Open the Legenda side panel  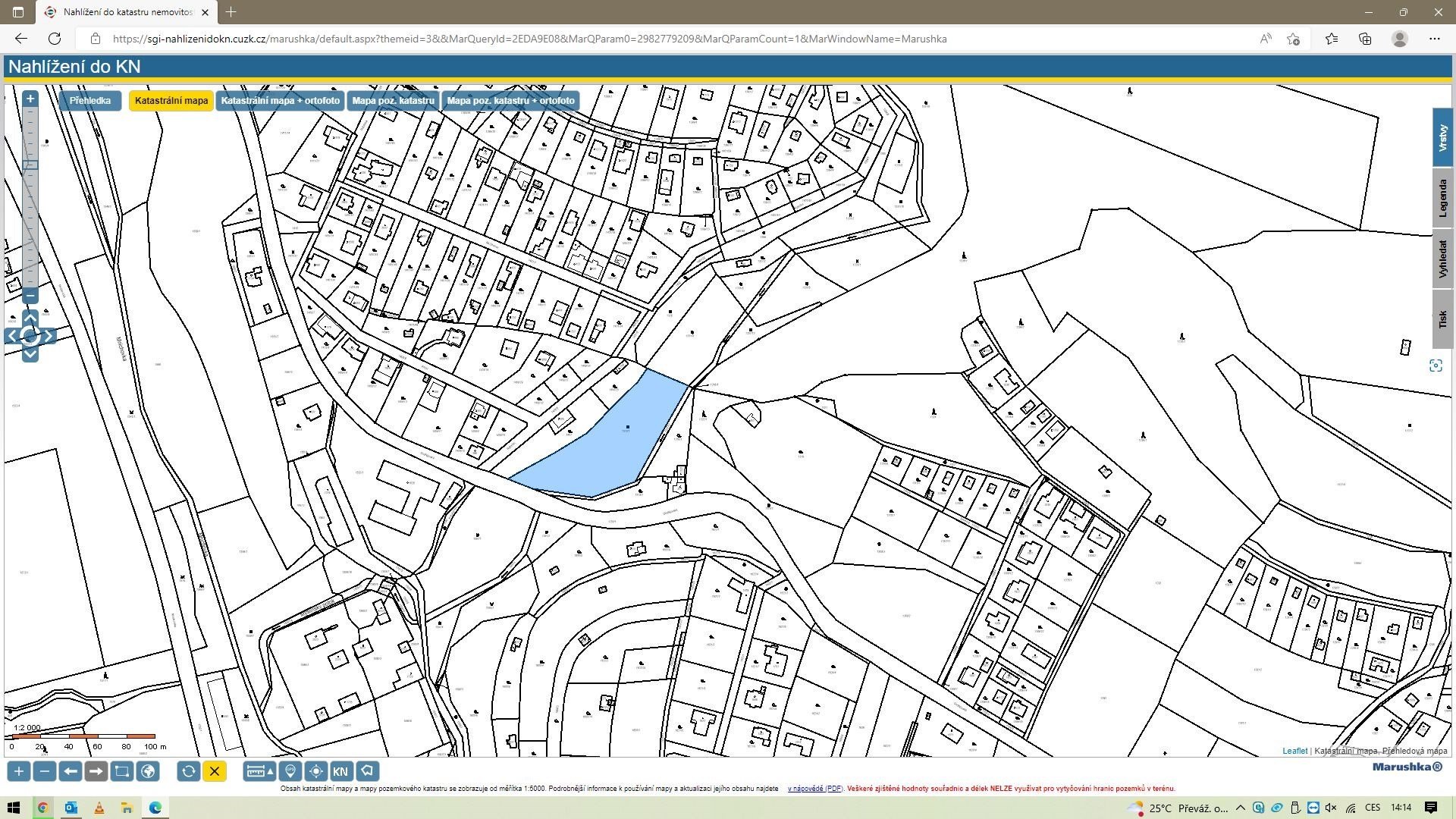pos(1443,198)
